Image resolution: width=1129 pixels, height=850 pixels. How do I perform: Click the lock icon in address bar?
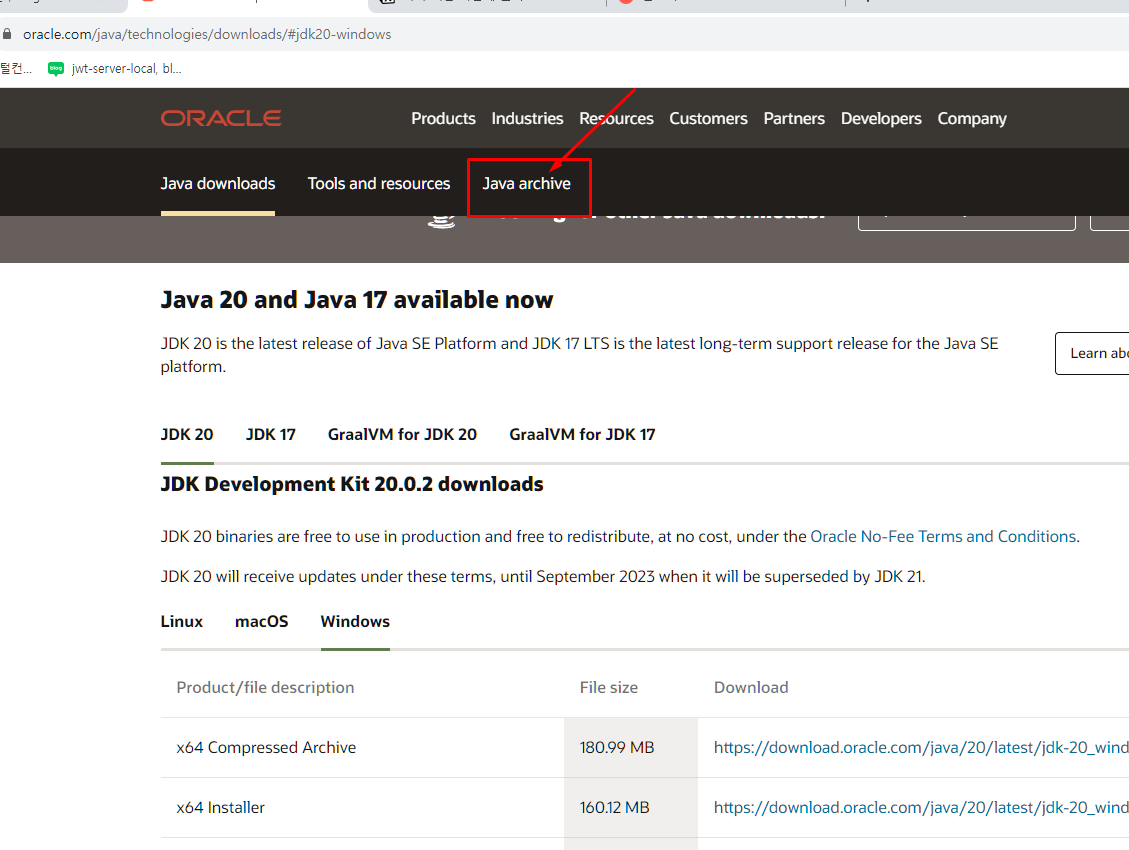[x=7, y=34]
